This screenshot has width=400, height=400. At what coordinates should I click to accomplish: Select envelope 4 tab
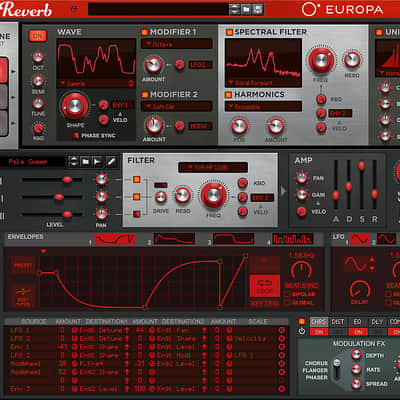point(292,239)
